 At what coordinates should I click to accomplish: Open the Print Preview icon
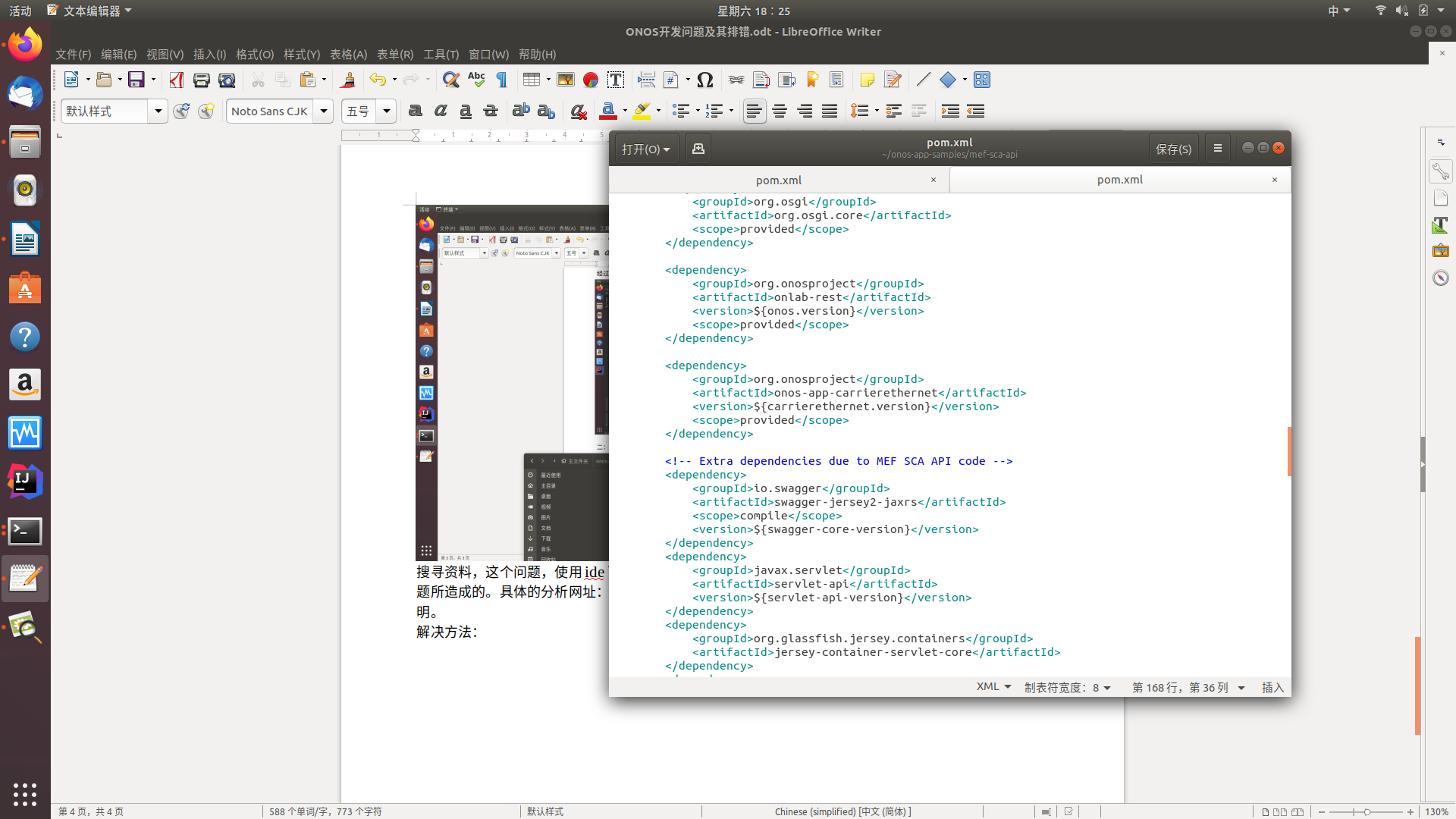(226, 80)
